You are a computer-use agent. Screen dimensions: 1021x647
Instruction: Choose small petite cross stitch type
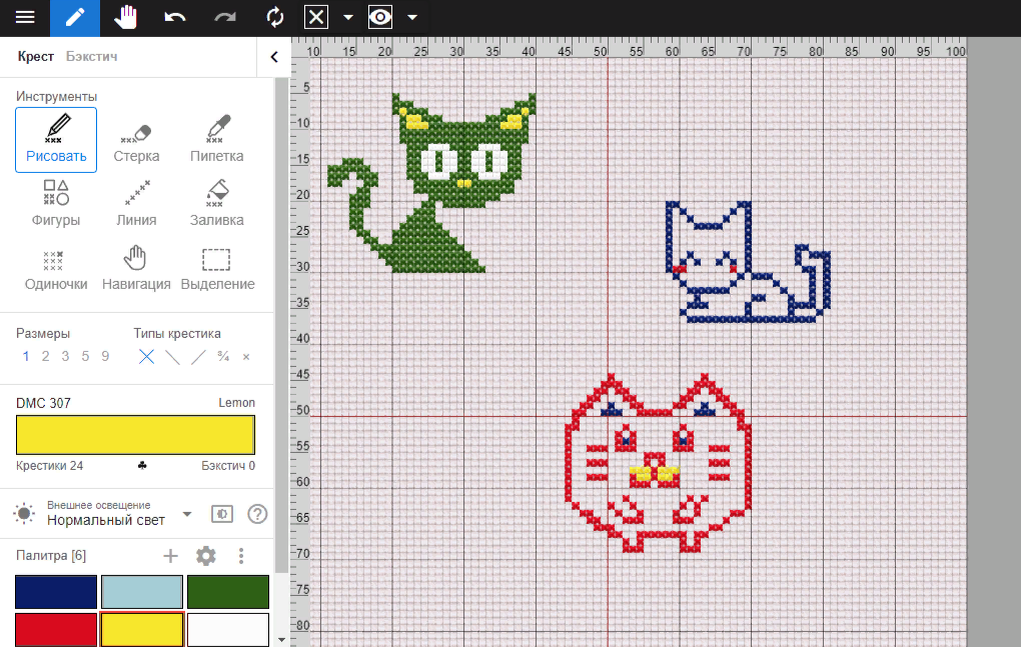[x=246, y=357]
